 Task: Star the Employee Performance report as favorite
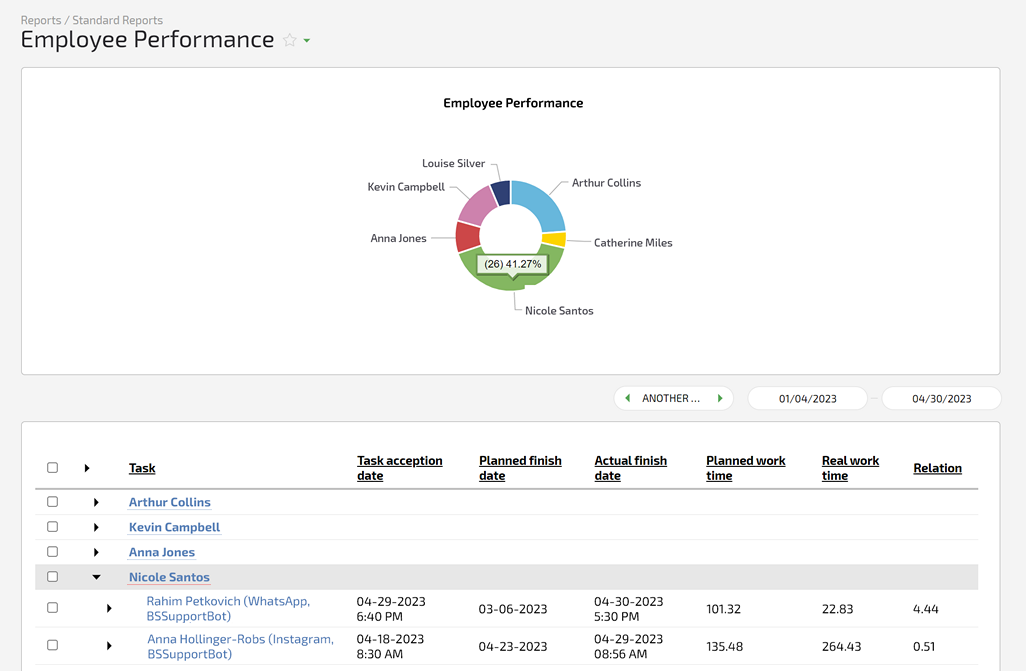click(289, 41)
